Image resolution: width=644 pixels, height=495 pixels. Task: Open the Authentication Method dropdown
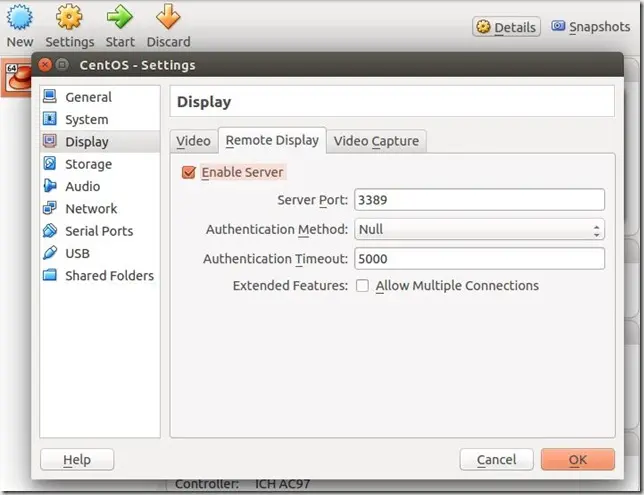[479, 229]
